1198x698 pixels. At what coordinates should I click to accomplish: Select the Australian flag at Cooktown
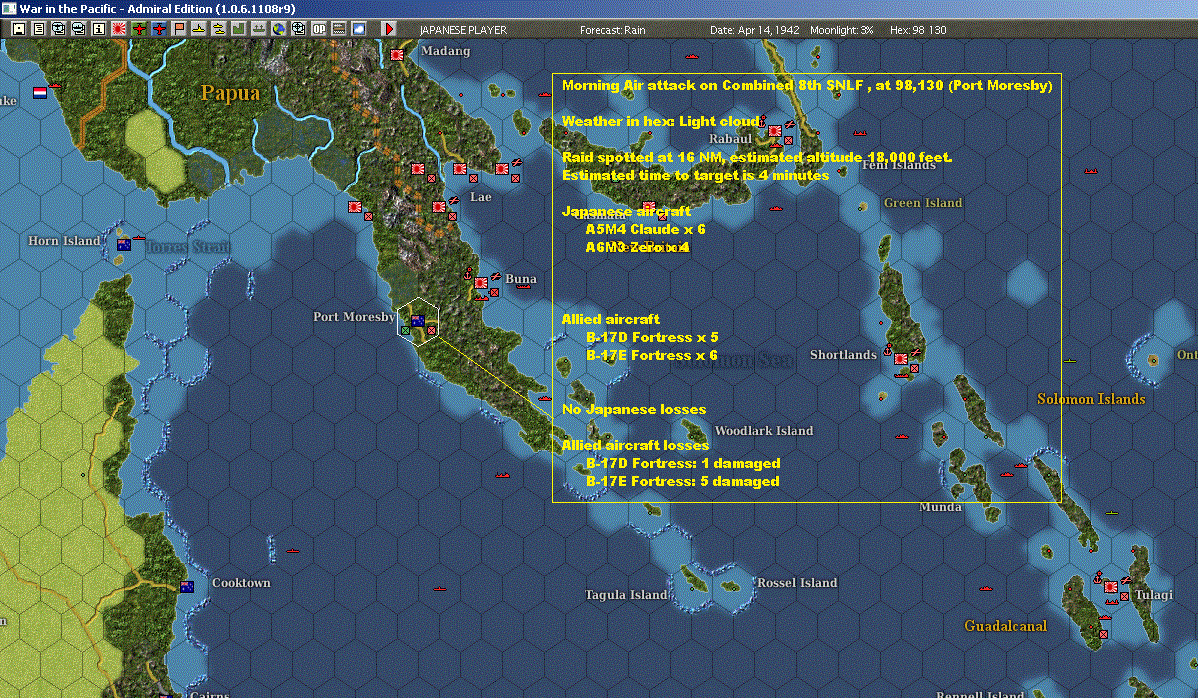tap(187, 587)
